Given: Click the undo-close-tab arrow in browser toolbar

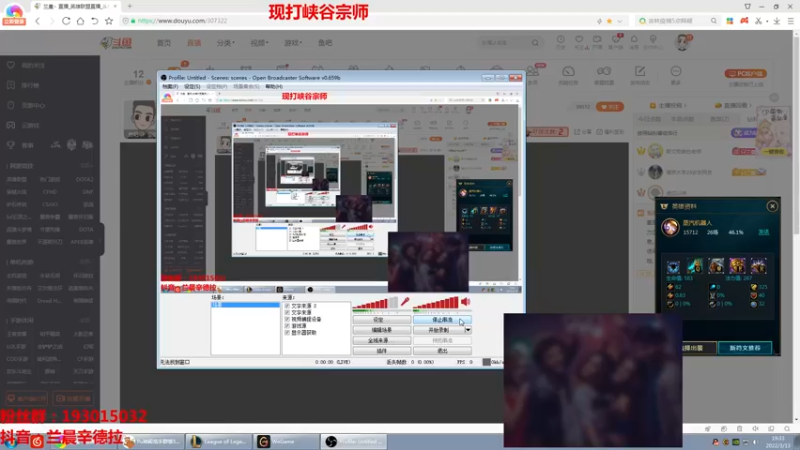Looking at the screenshot, I should pyautogui.click(x=94, y=21).
